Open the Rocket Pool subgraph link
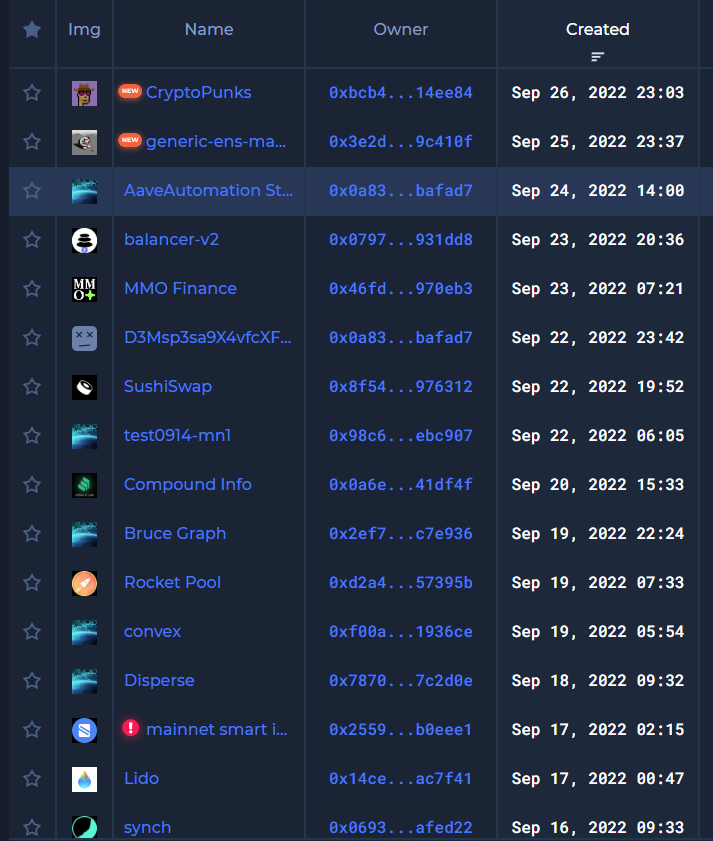The width and height of the screenshot is (713, 841). coord(172,582)
